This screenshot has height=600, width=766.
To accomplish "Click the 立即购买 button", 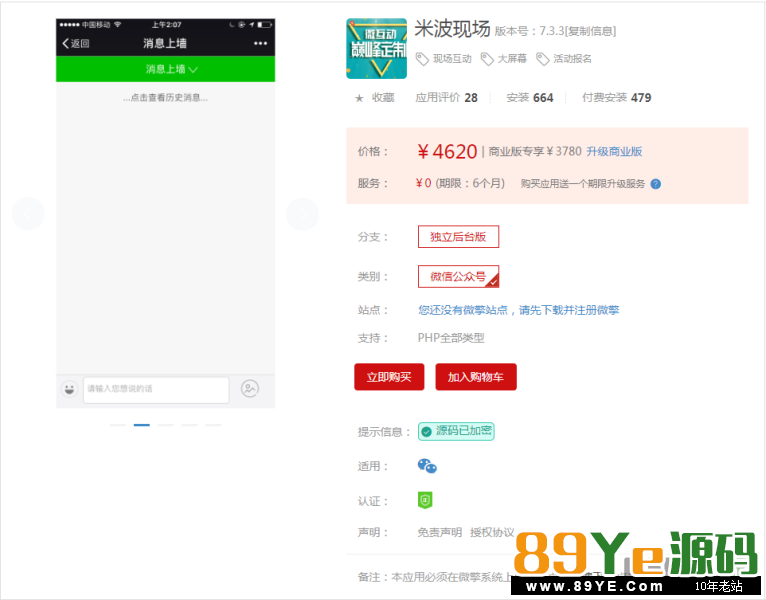I will [x=389, y=377].
